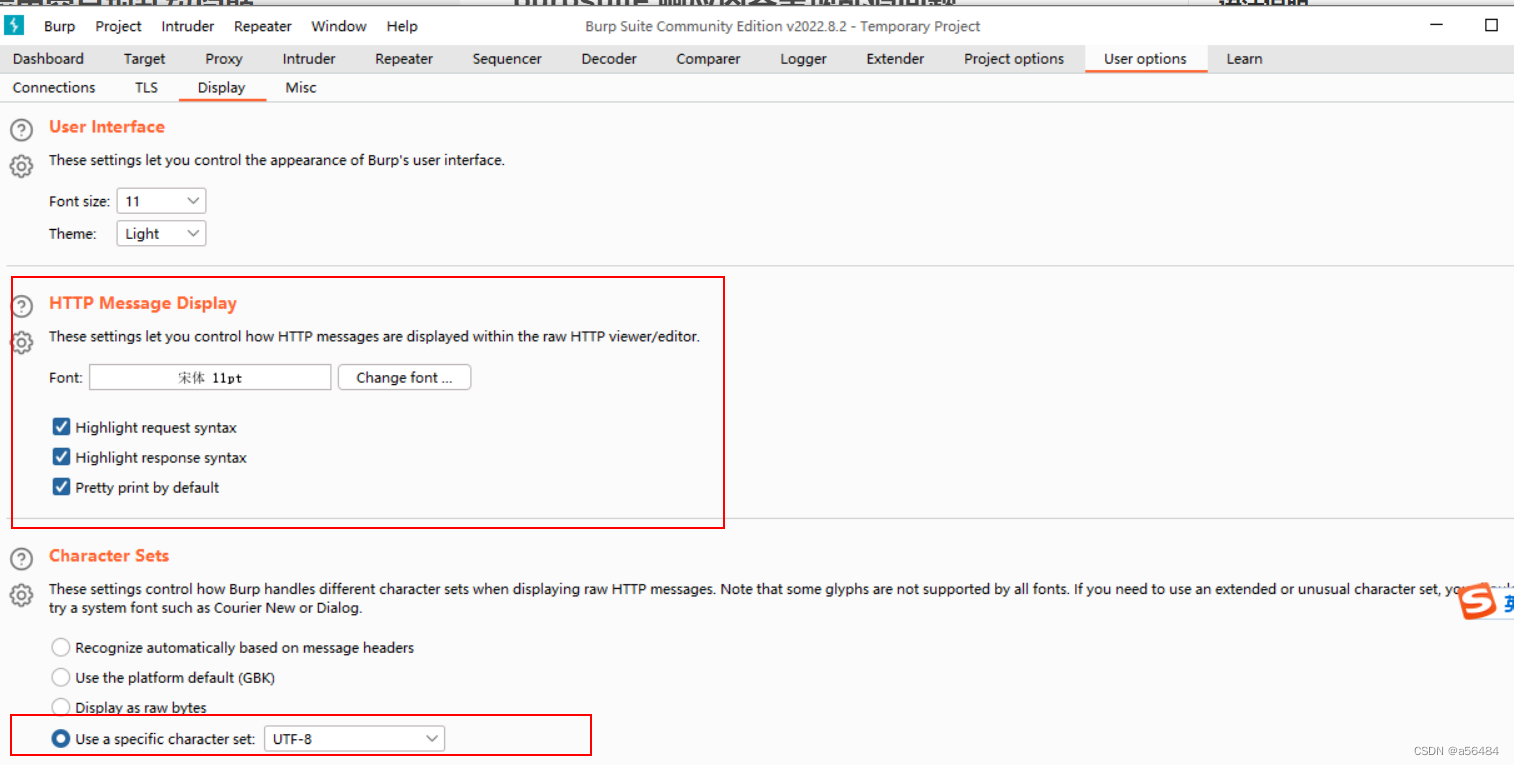Choose Display as raw bytes option
The image size is (1514, 765).
coord(61,707)
